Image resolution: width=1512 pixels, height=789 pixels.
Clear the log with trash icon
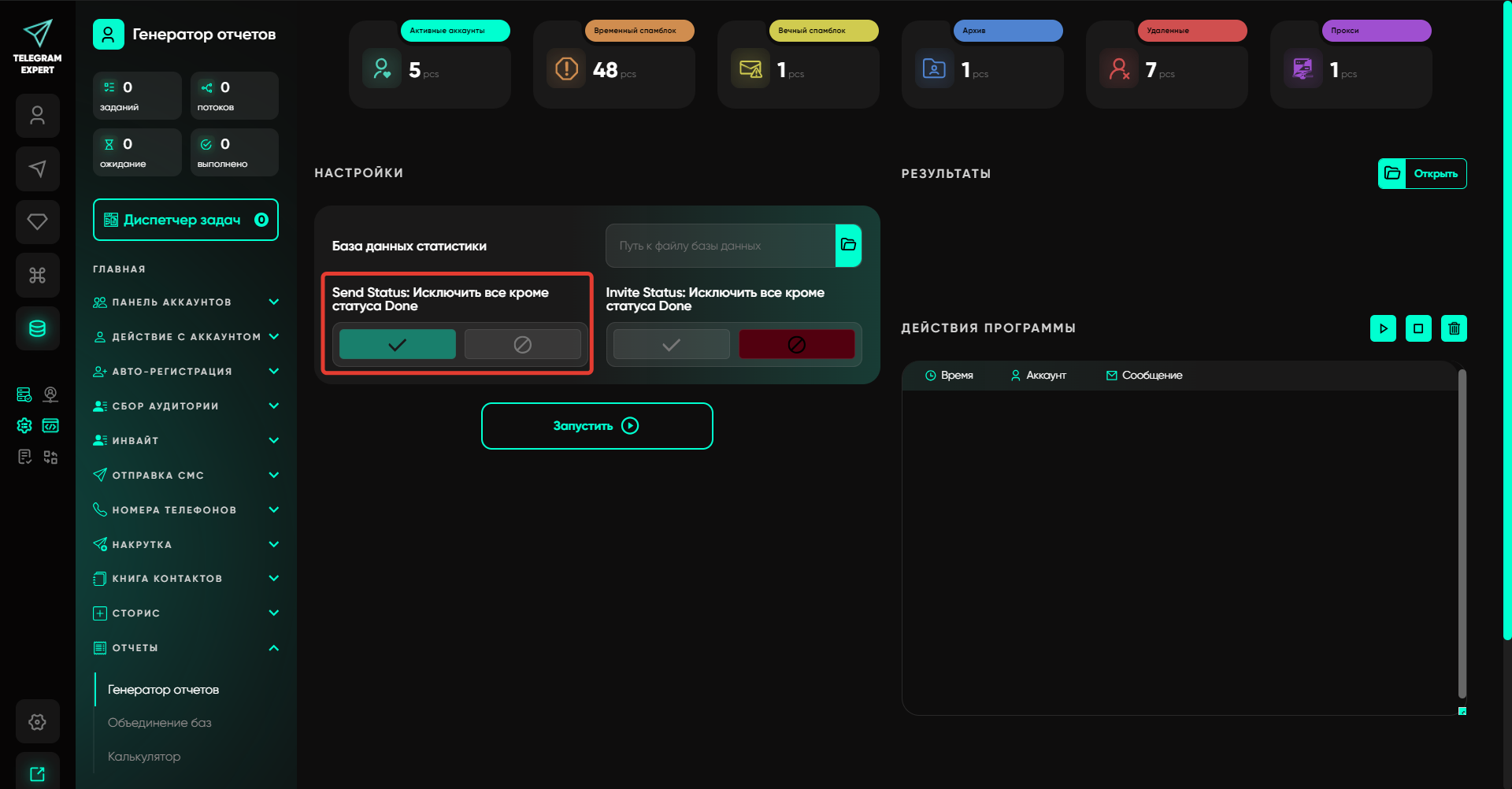click(1454, 328)
